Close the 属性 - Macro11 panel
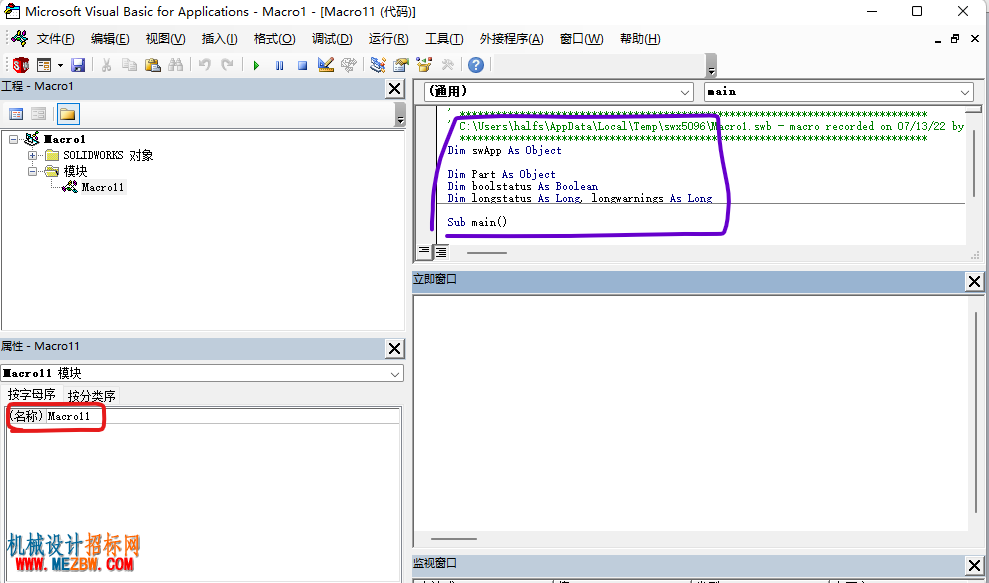Image resolution: width=989 pixels, height=583 pixels. 395,348
